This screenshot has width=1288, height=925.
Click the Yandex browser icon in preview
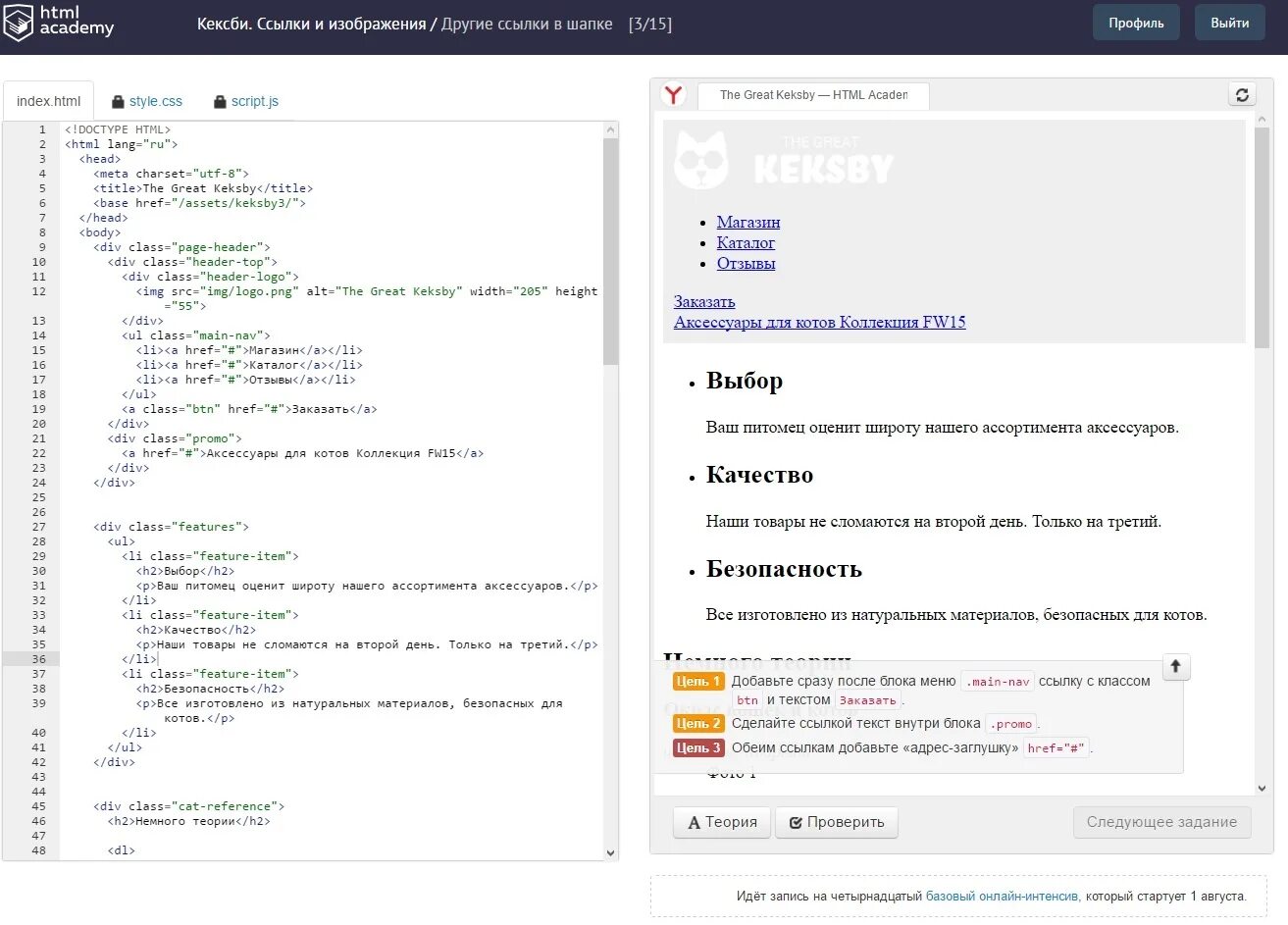tap(674, 94)
